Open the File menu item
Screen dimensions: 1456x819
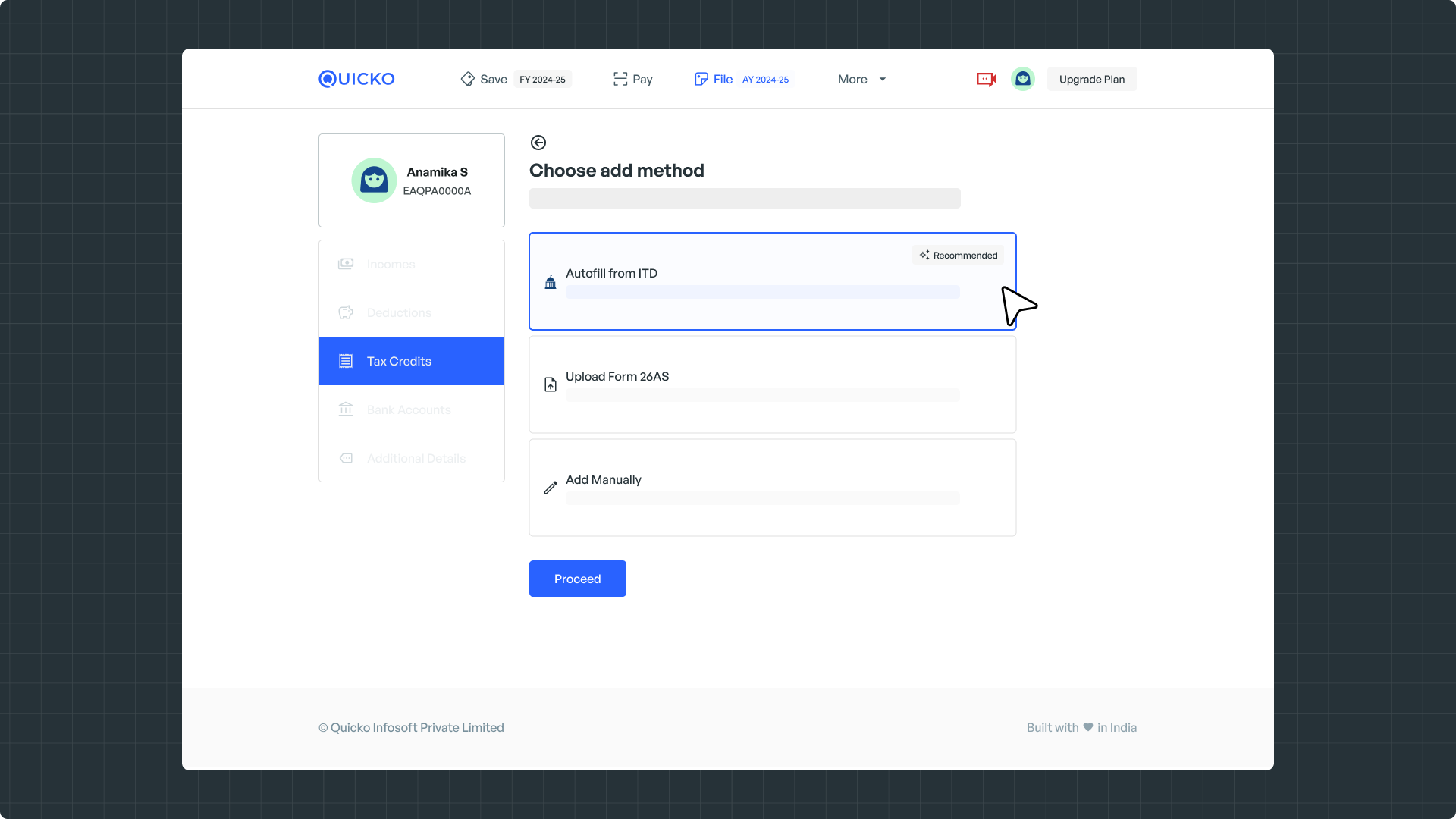pyautogui.click(x=723, y=79)
